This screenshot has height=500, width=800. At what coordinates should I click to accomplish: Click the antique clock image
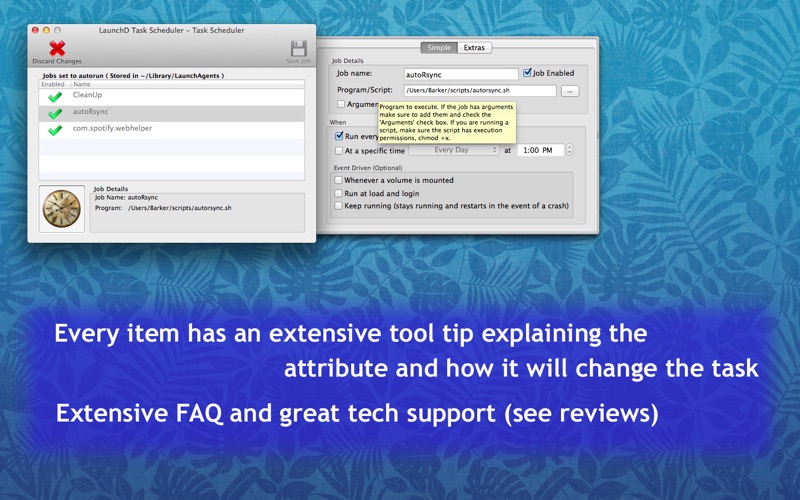tap(62, 208)
